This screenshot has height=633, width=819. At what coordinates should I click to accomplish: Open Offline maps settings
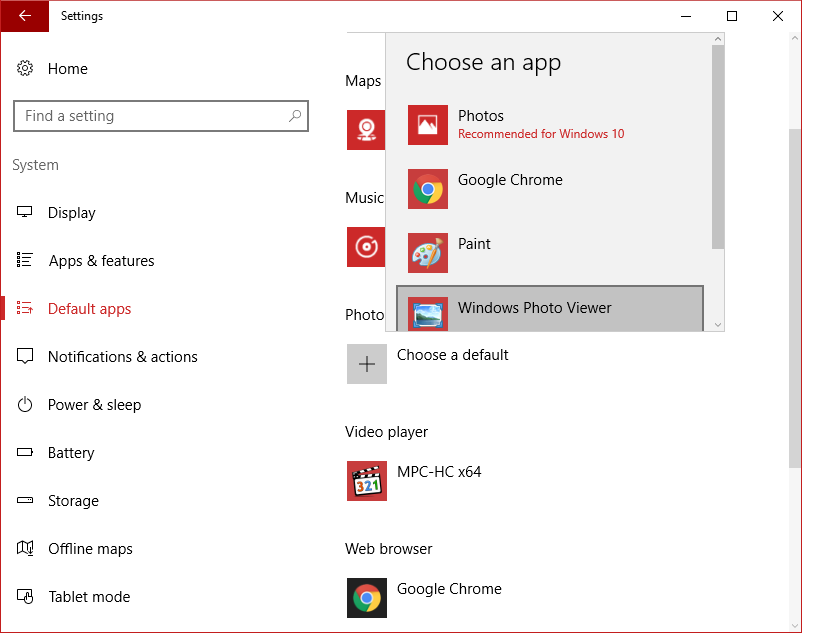tap(90, 549)
